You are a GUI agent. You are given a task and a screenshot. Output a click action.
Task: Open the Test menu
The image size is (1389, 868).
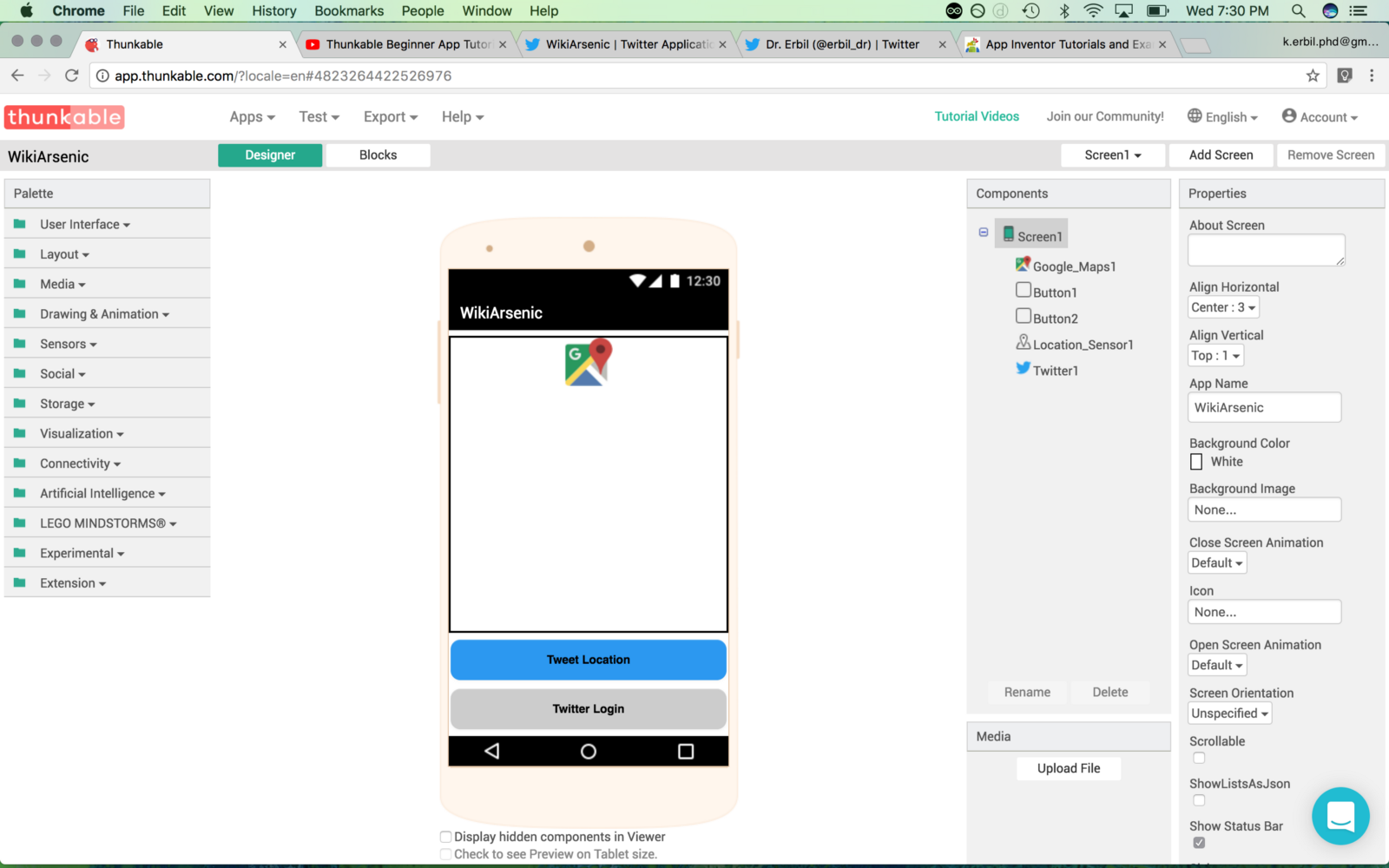pos(319,117)
